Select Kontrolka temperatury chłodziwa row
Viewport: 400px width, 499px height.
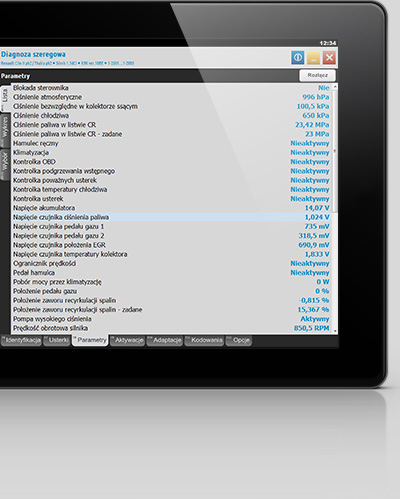coord(172,189)
